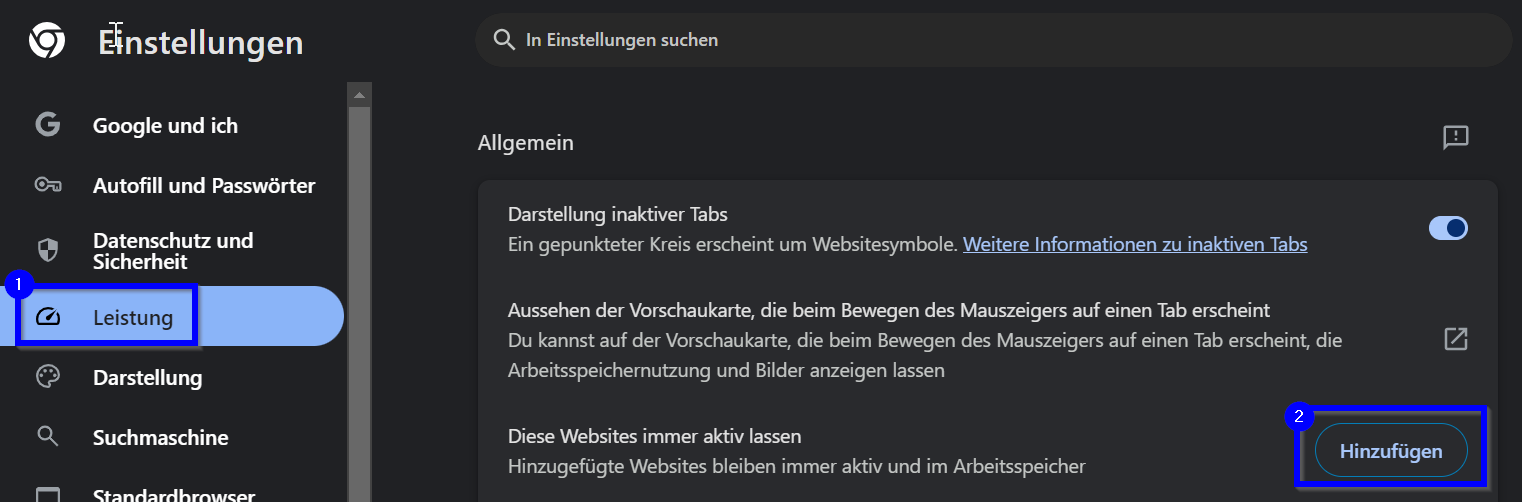
Task: Click the Chrome logo icon
Action: click(47, 41)
